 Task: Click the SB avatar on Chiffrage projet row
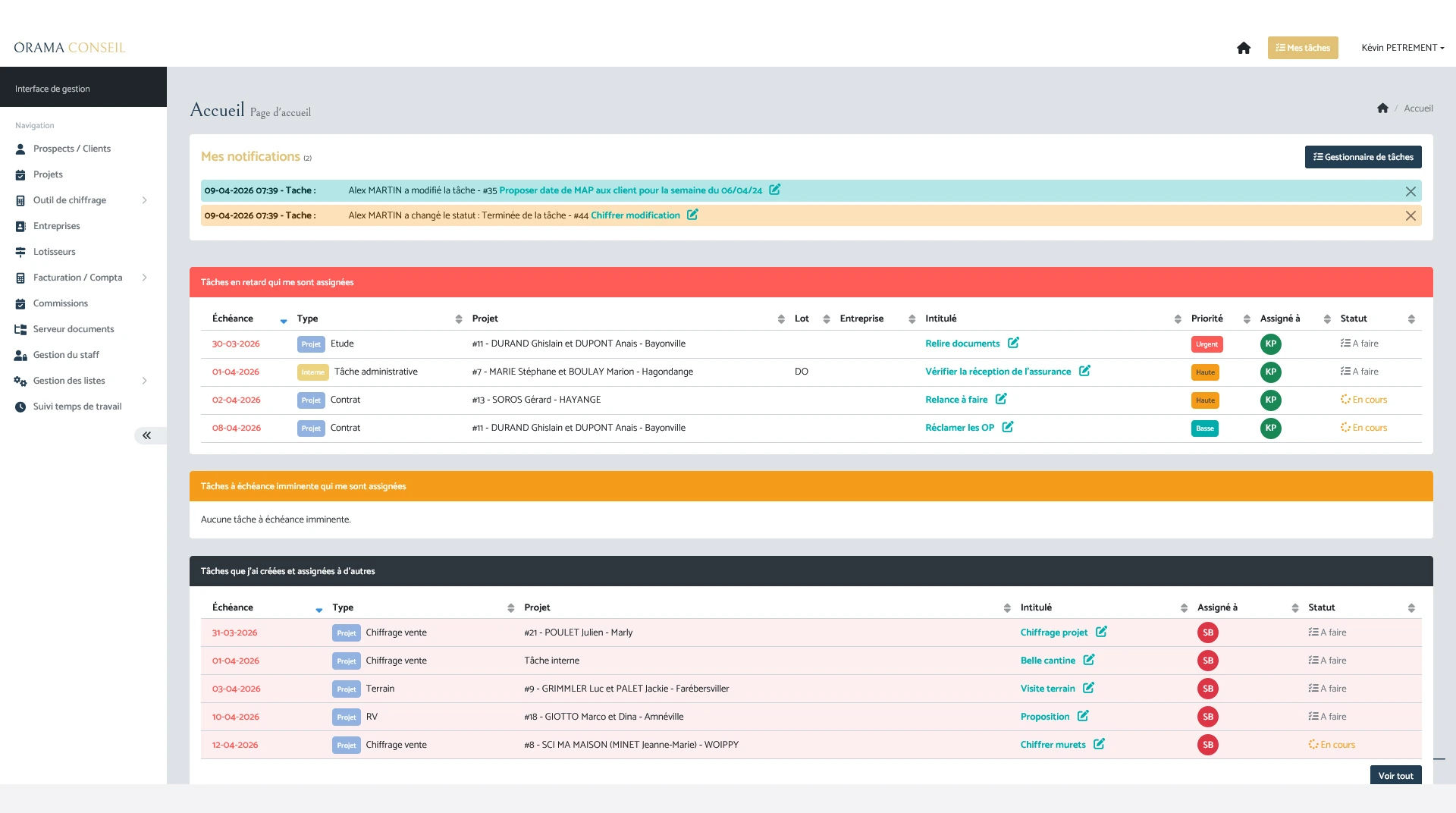coord(1207,633)
